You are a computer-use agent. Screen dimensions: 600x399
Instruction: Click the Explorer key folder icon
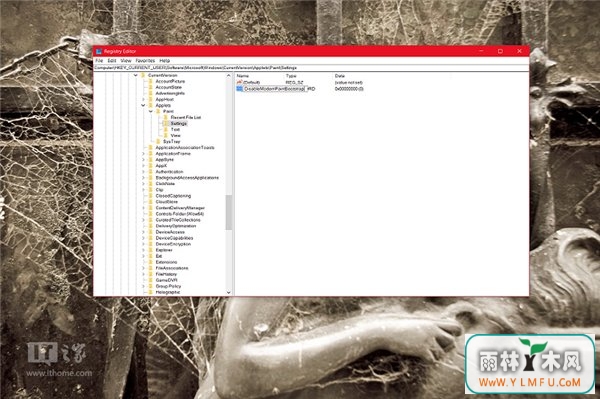point(150,250)
